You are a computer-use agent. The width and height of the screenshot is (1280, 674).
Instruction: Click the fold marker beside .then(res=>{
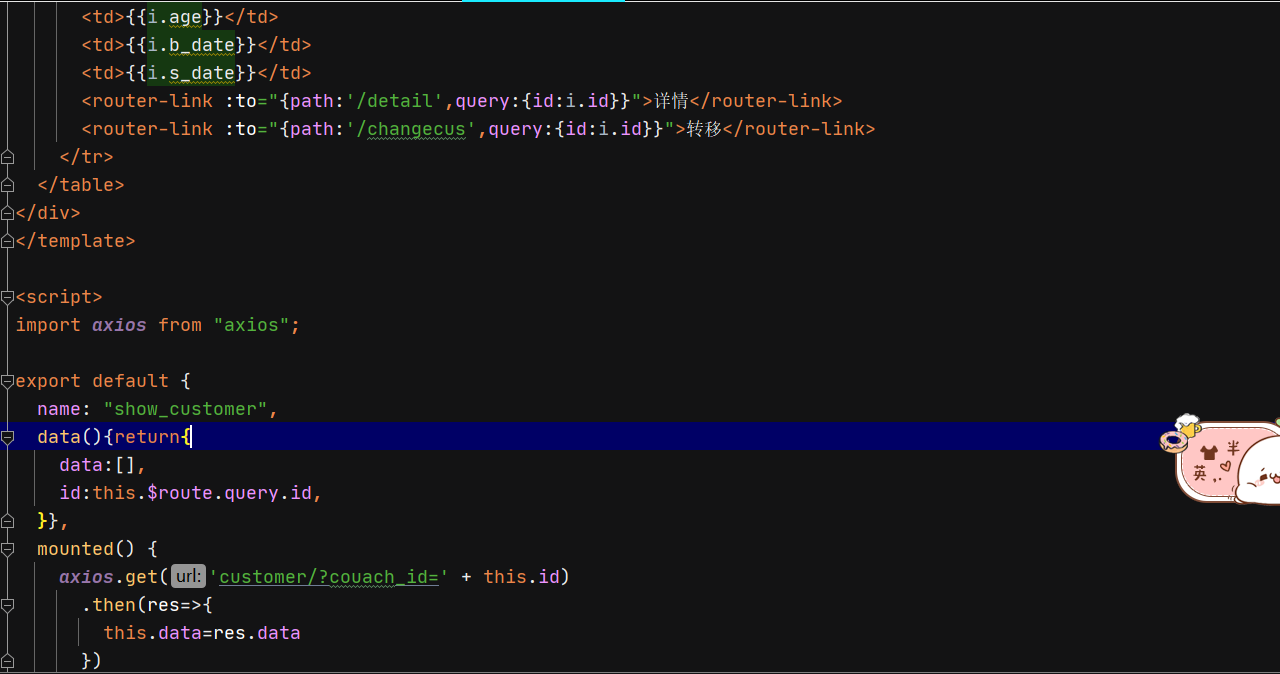7,605
